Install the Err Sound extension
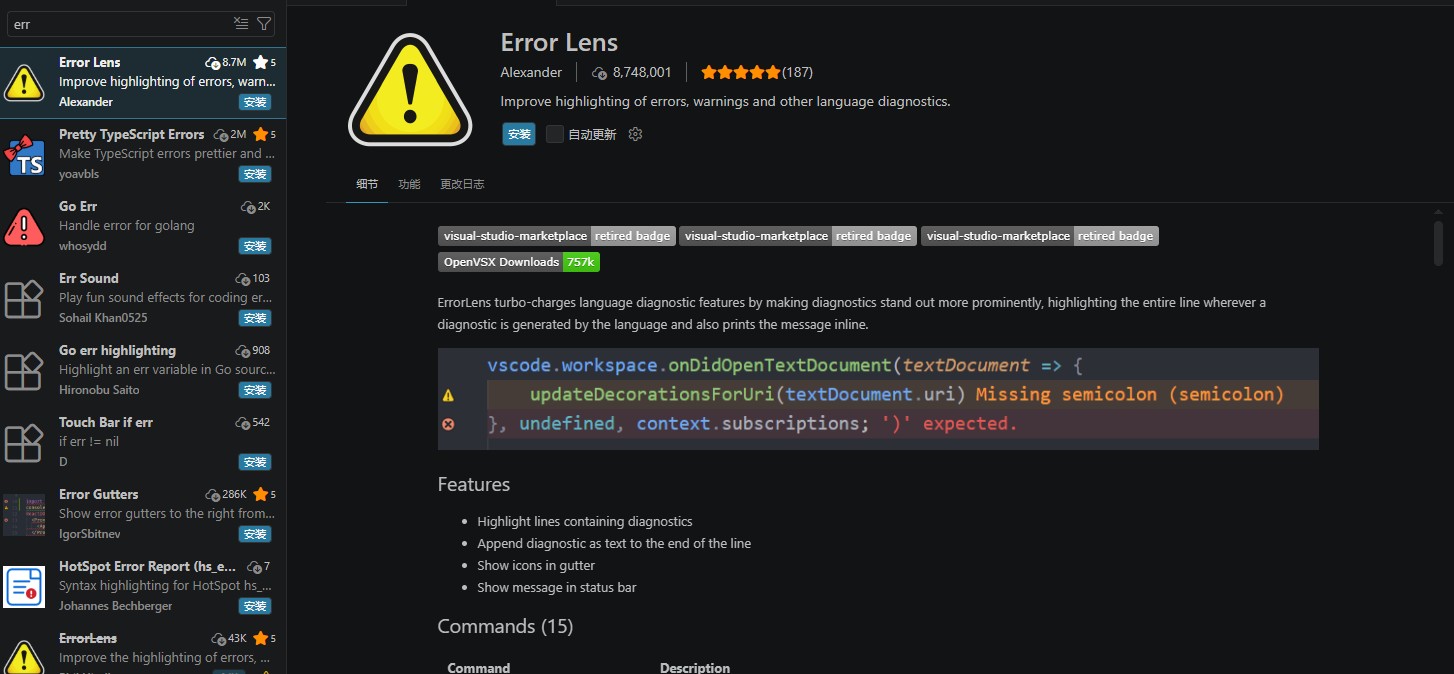1454x674 pixels. coord(255,318)
